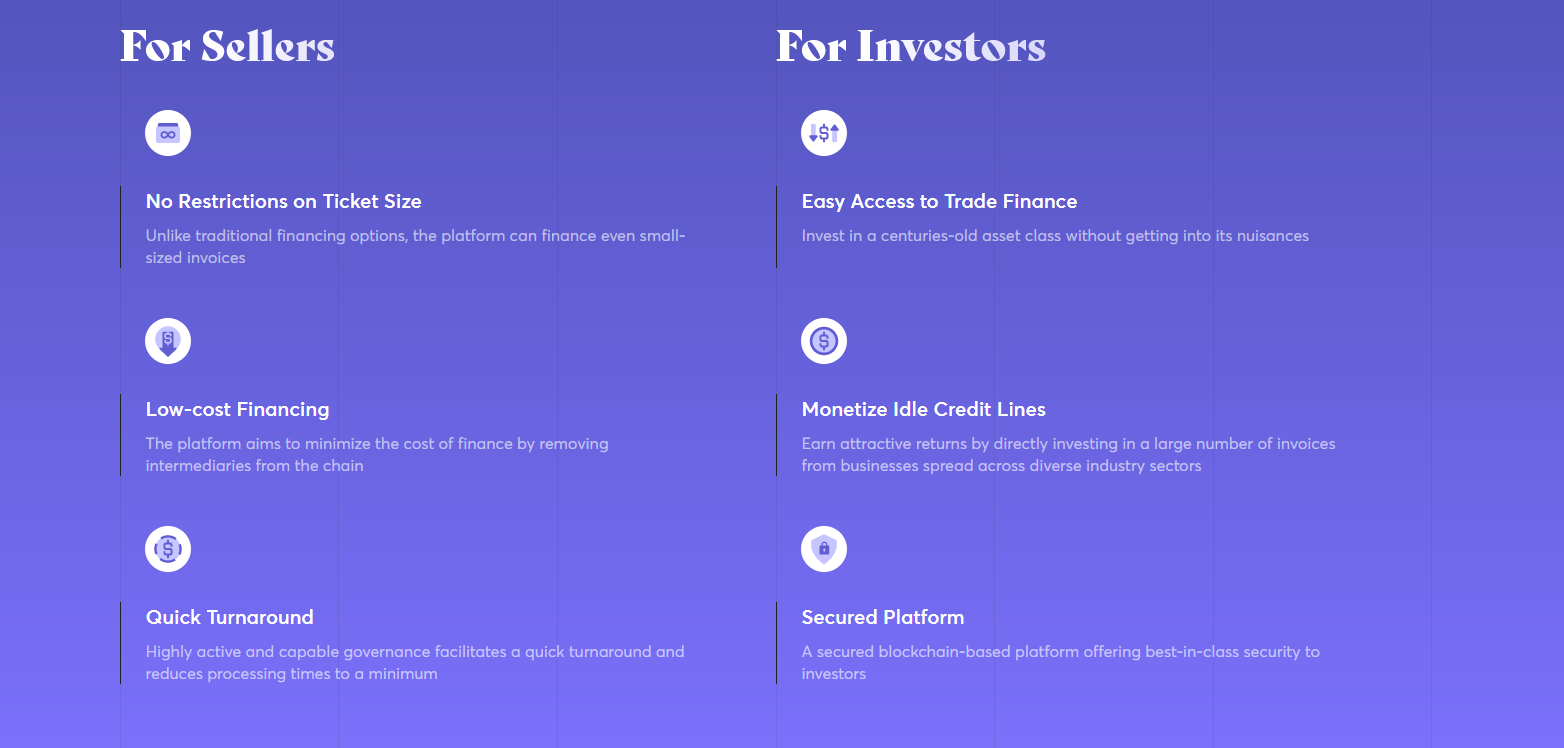The width and height of the screenshot is (1564, 748).
Task: Click the removing intermediaries description text
Action: click(377, 455)
